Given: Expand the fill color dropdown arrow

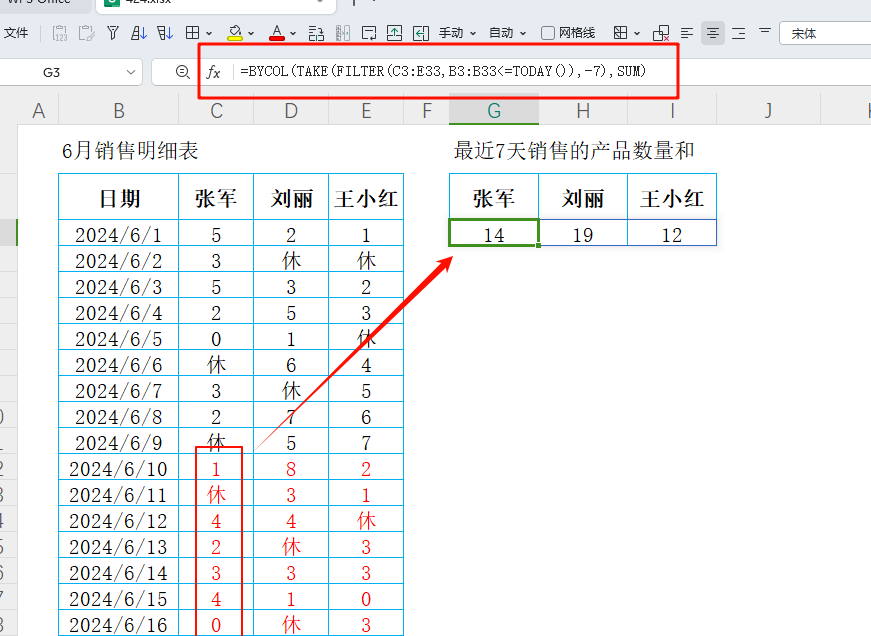Looking at the screenshot, I should click(251, 34).
